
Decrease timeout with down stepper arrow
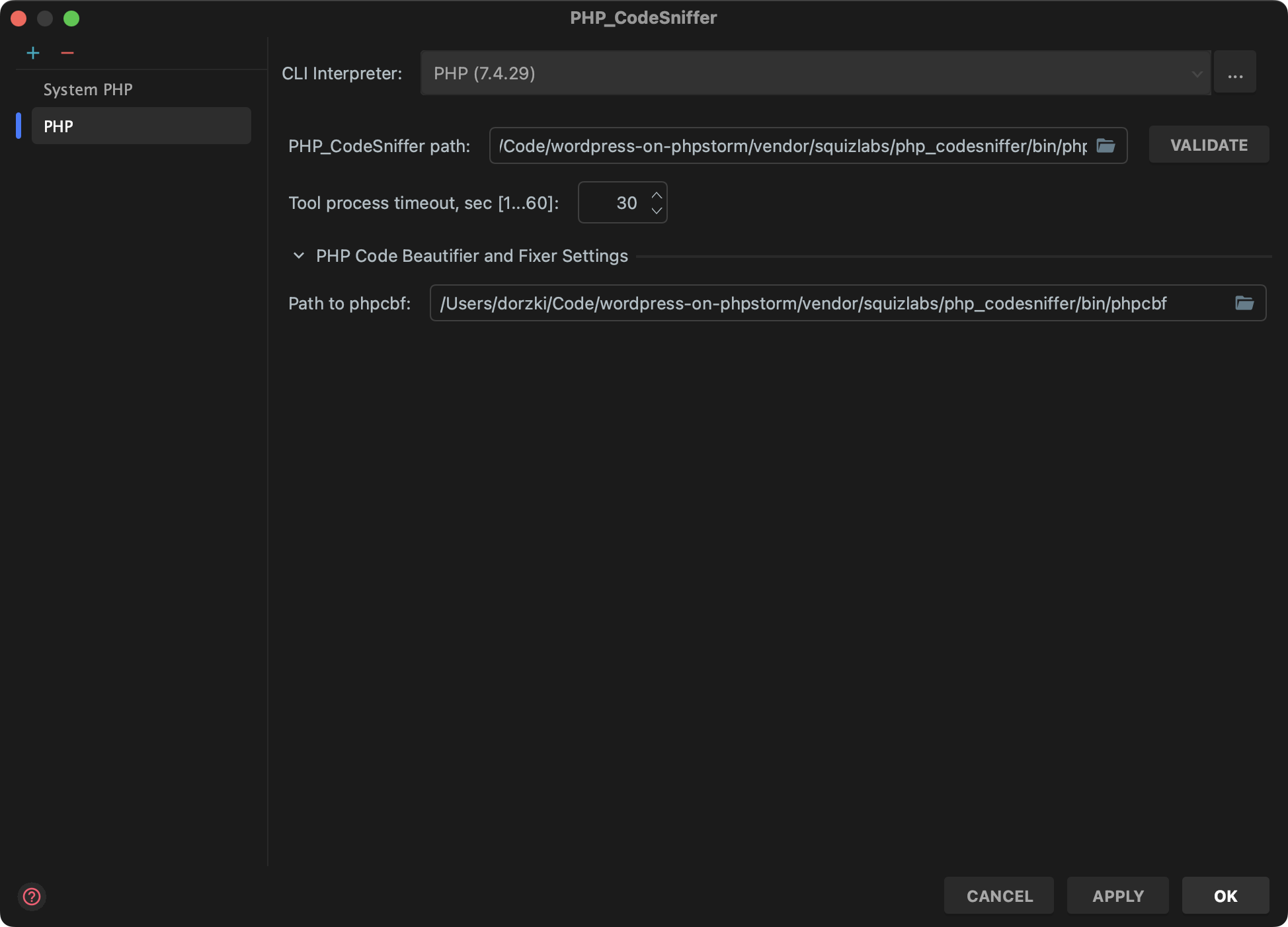657,210
